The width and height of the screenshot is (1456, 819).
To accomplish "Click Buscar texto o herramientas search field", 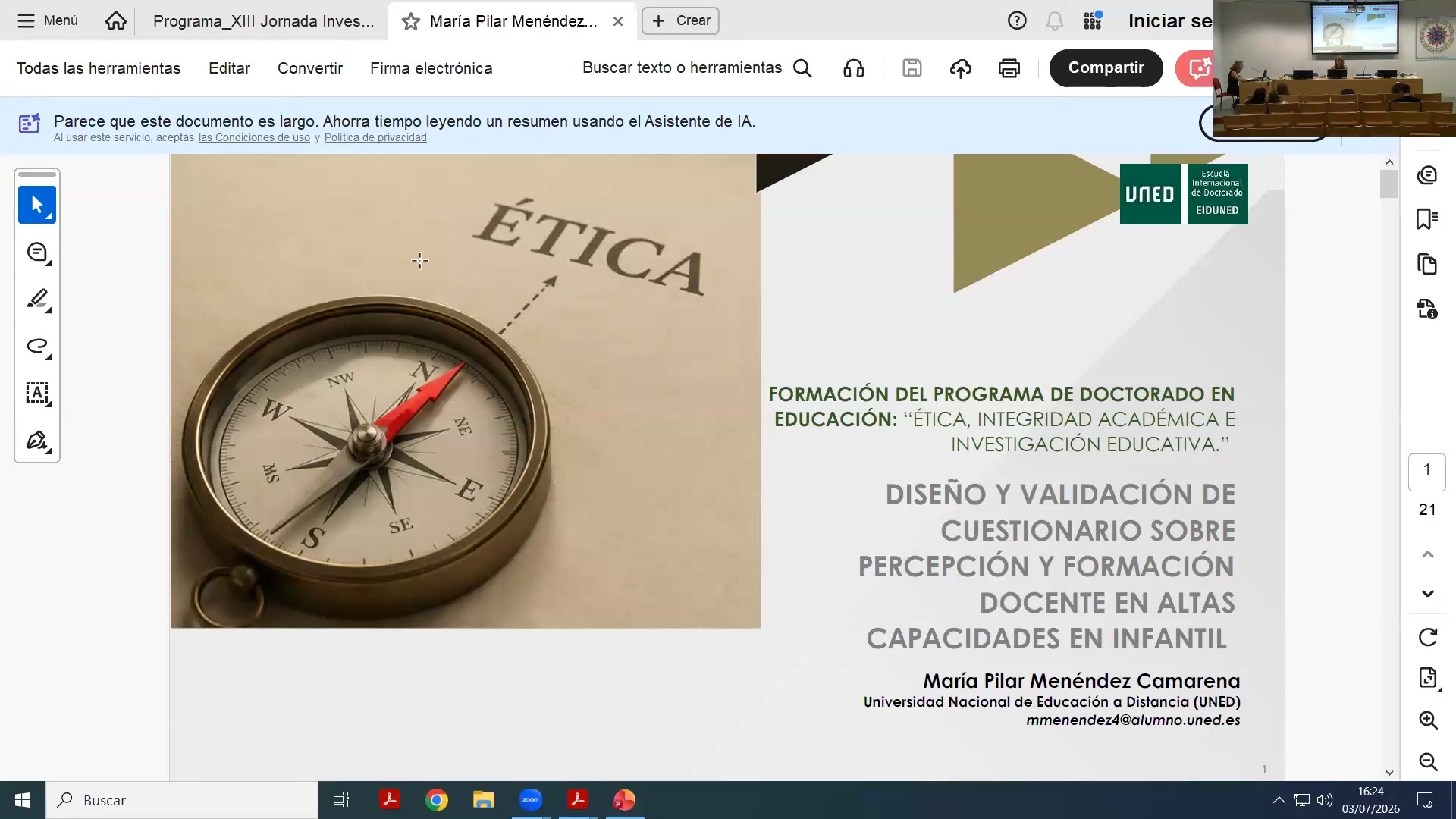I will (x=697, y=68).
